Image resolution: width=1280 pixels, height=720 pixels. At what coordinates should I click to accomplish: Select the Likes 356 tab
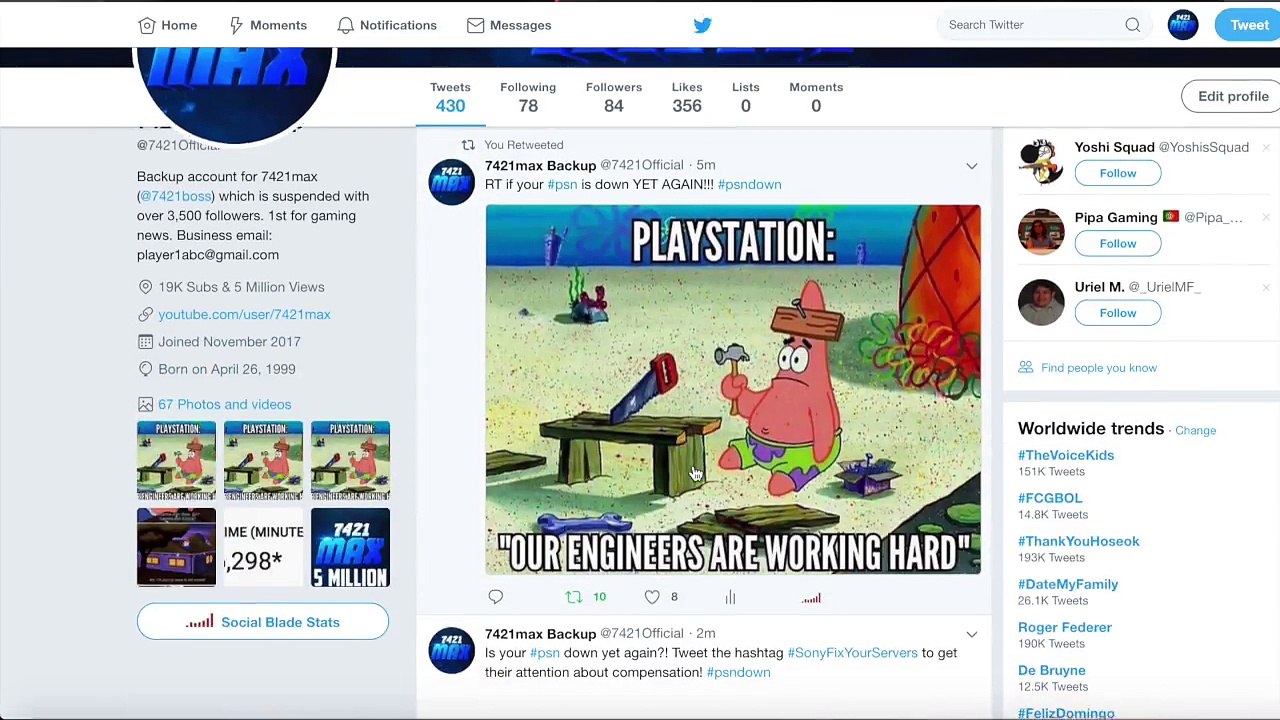click(687, 97)
